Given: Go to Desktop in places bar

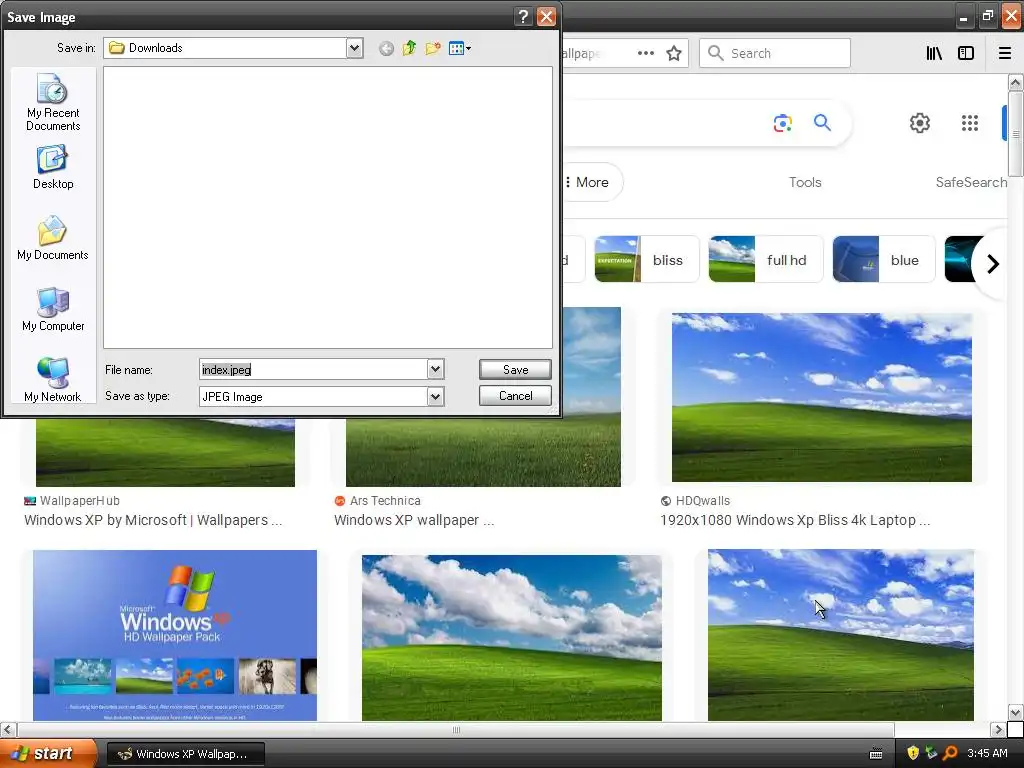Looking at the screenshot, I should pos(53,168).
